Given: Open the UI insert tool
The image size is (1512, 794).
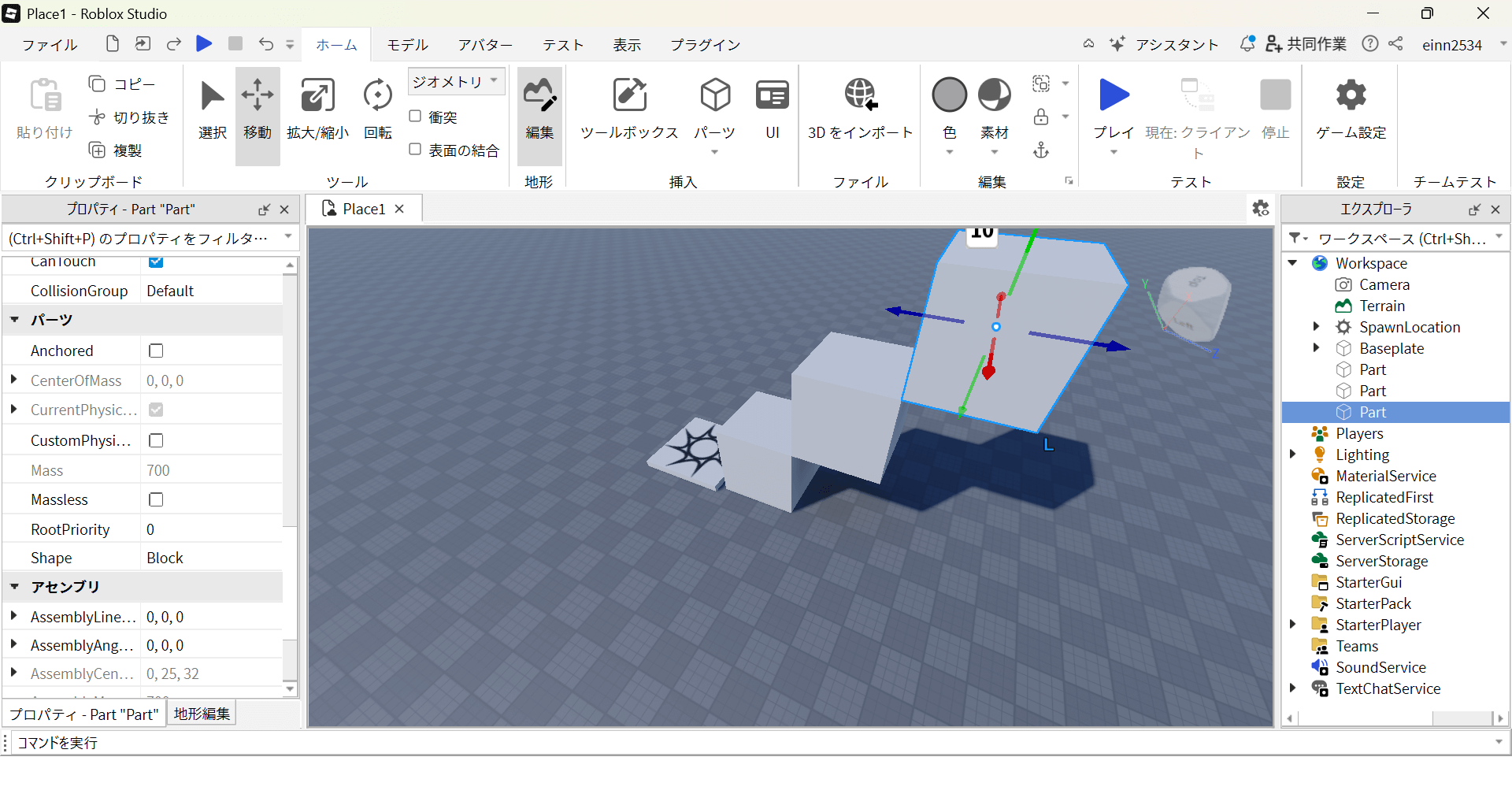Looking at the screenshot, I should point(773,110).
